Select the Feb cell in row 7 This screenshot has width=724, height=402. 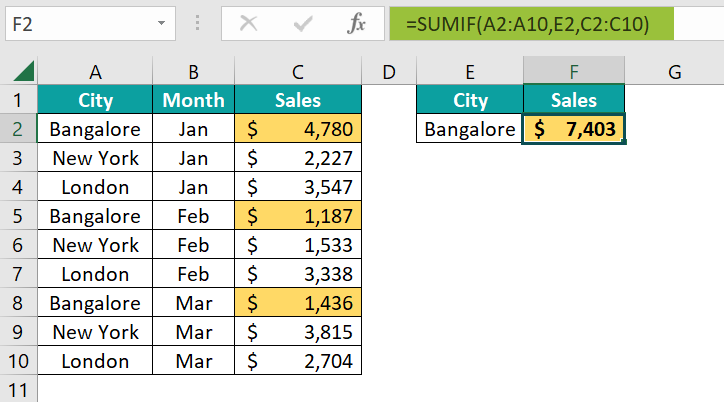click(x=193, y=274)
